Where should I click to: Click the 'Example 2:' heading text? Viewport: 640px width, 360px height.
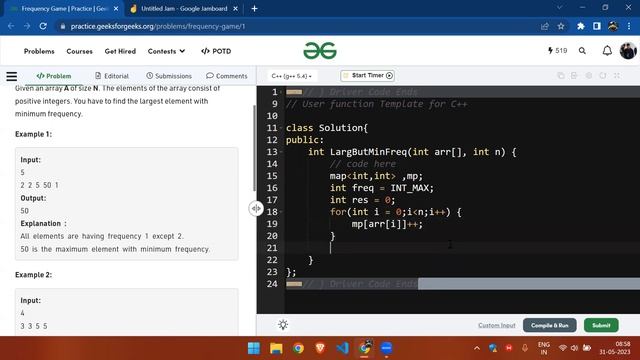[33, 275]
